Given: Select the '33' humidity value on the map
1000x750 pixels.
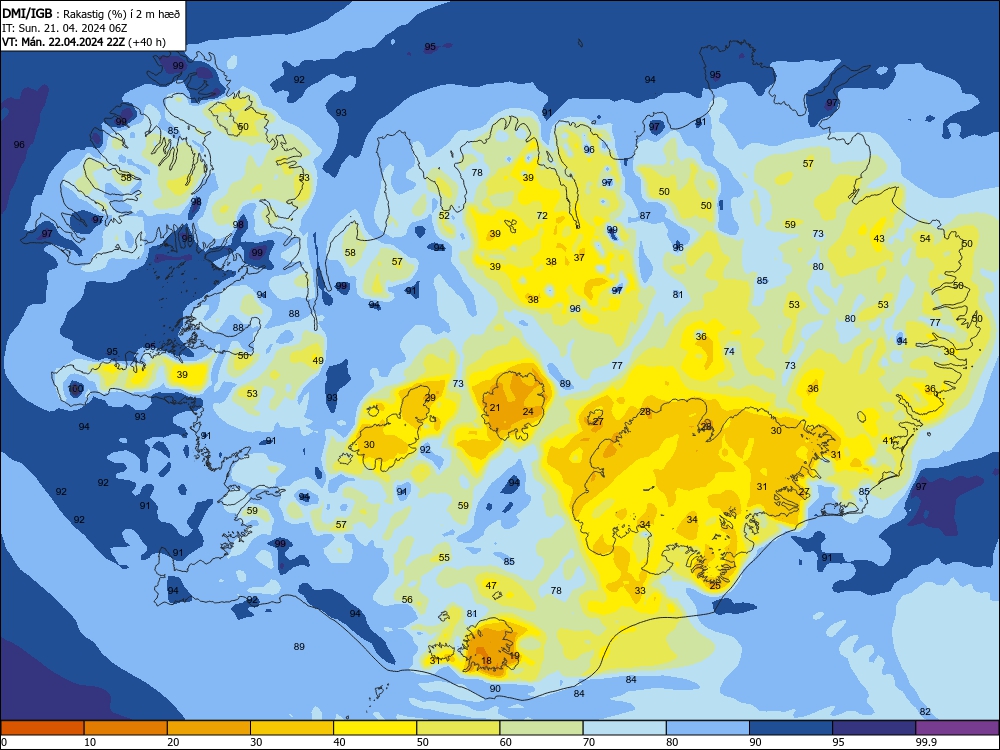Looking at the screenshot, I should [x=640, y=591].
